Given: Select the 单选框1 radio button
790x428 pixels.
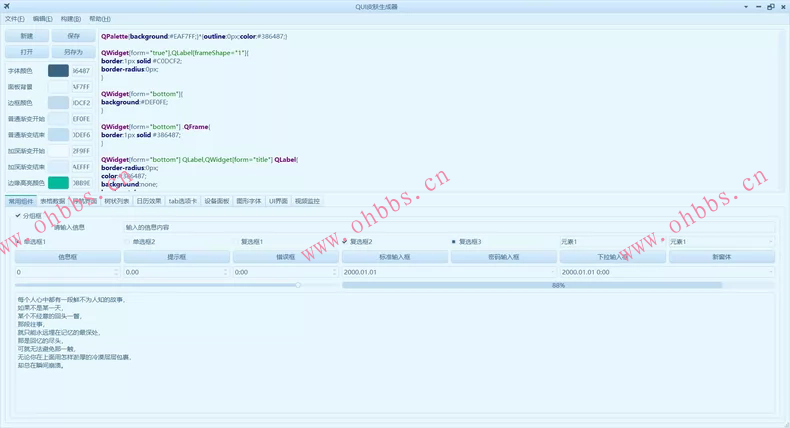Looking at the screenshot, I should tap(19, 242).
